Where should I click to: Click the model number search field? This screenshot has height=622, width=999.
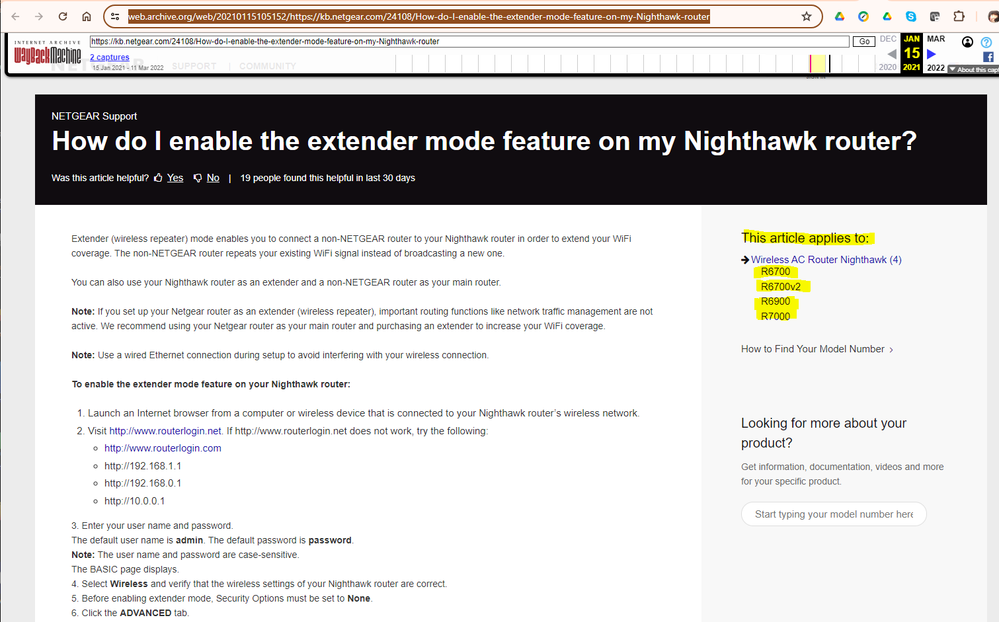pyautogui.click(x=833, y=514)
